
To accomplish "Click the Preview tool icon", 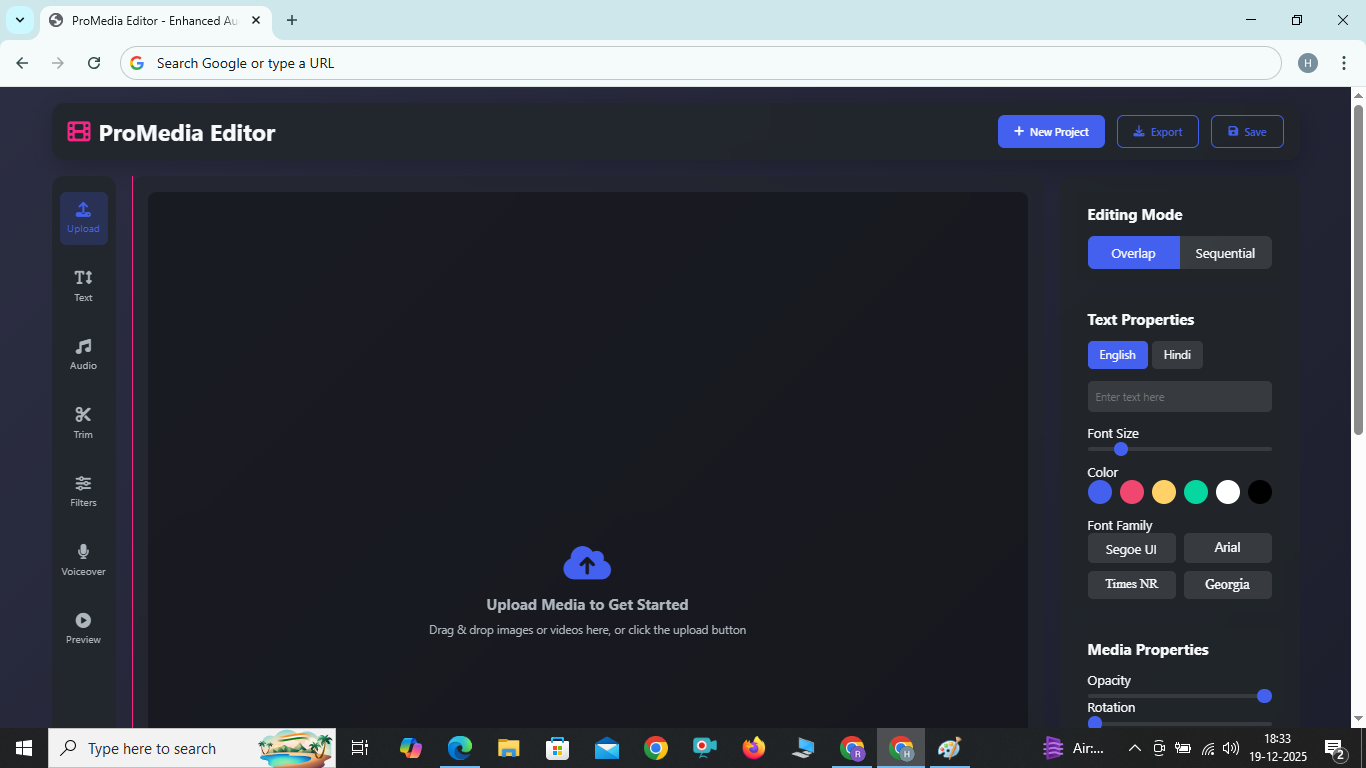I will coord(83,627).
